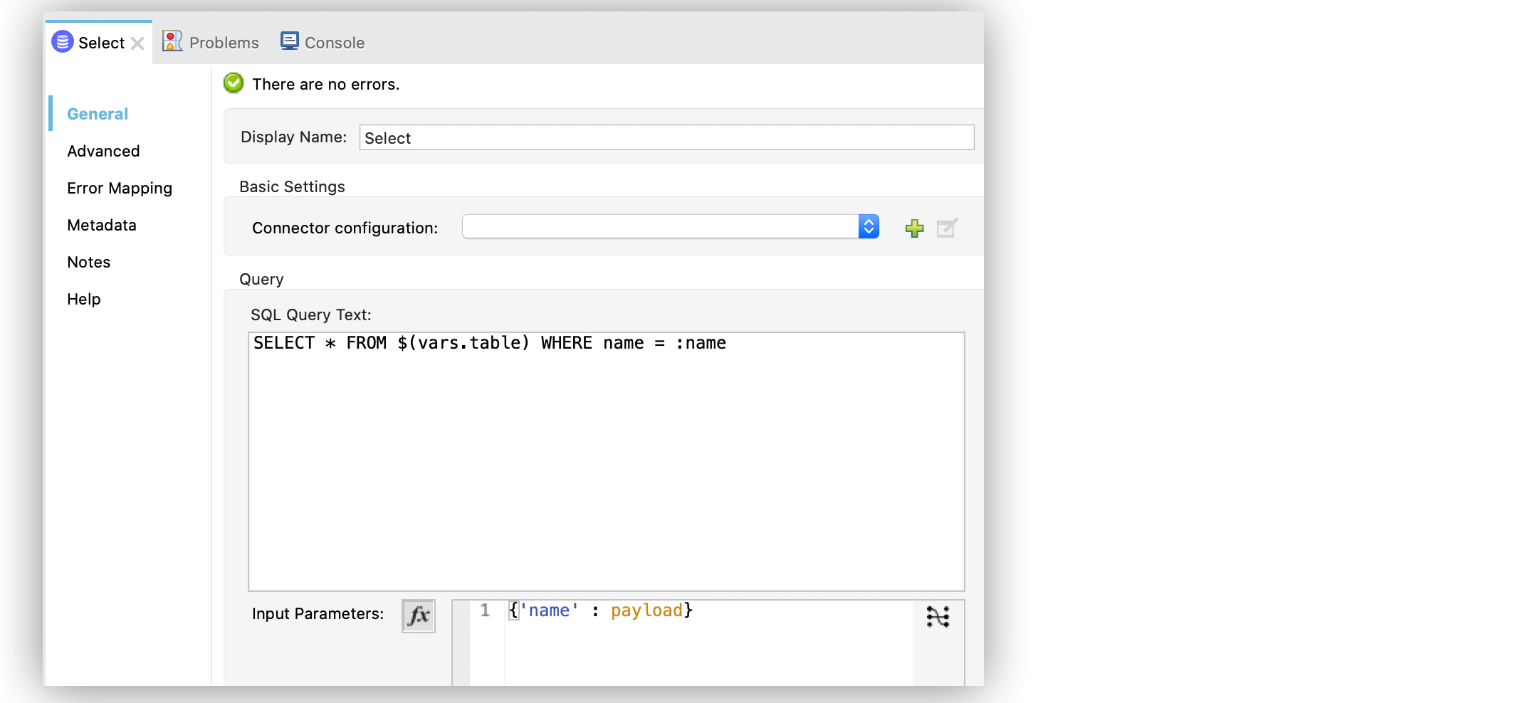Go to the Advanced settings section

[103, 151]
